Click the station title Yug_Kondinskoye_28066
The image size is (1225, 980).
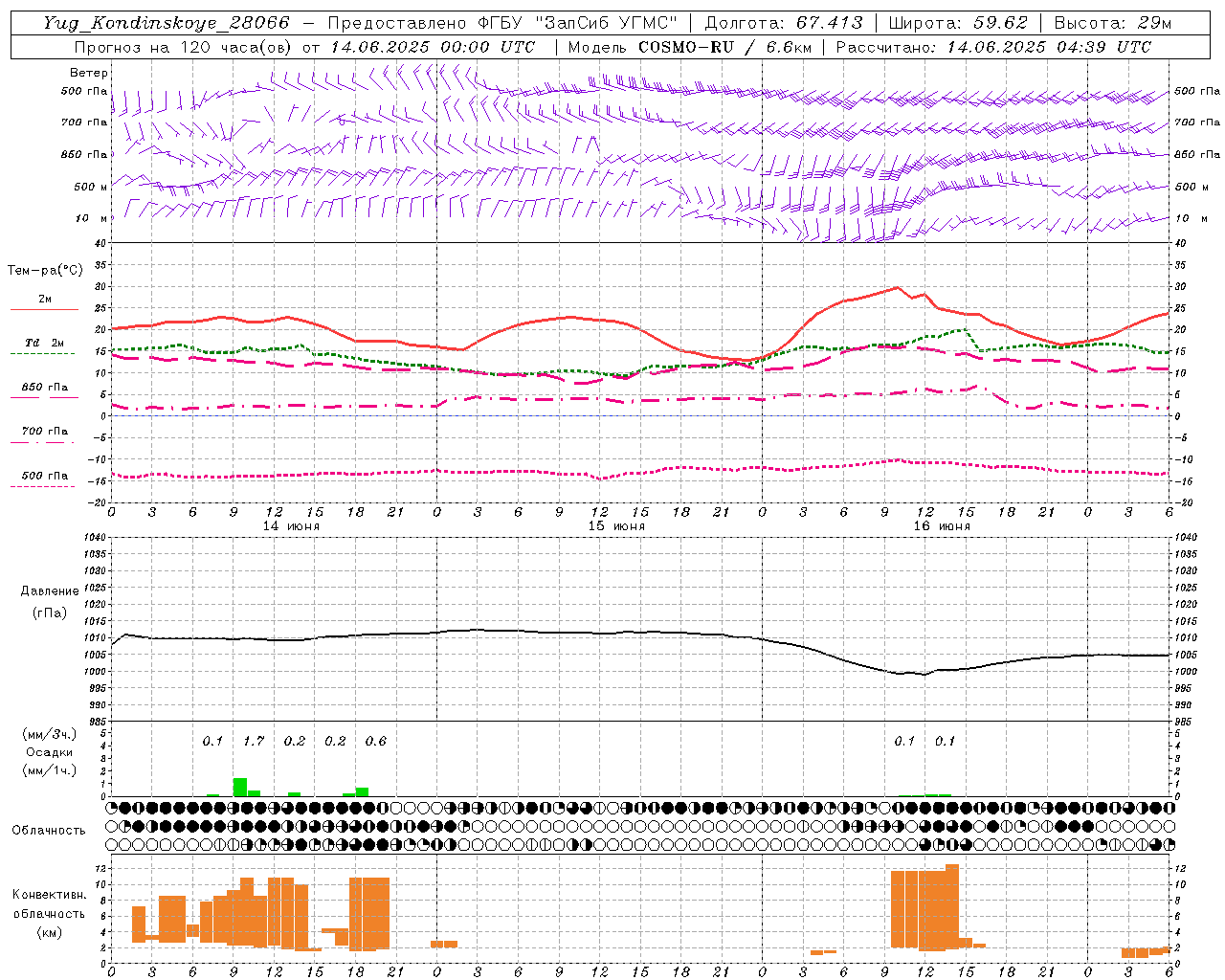[x=166, y=23]
